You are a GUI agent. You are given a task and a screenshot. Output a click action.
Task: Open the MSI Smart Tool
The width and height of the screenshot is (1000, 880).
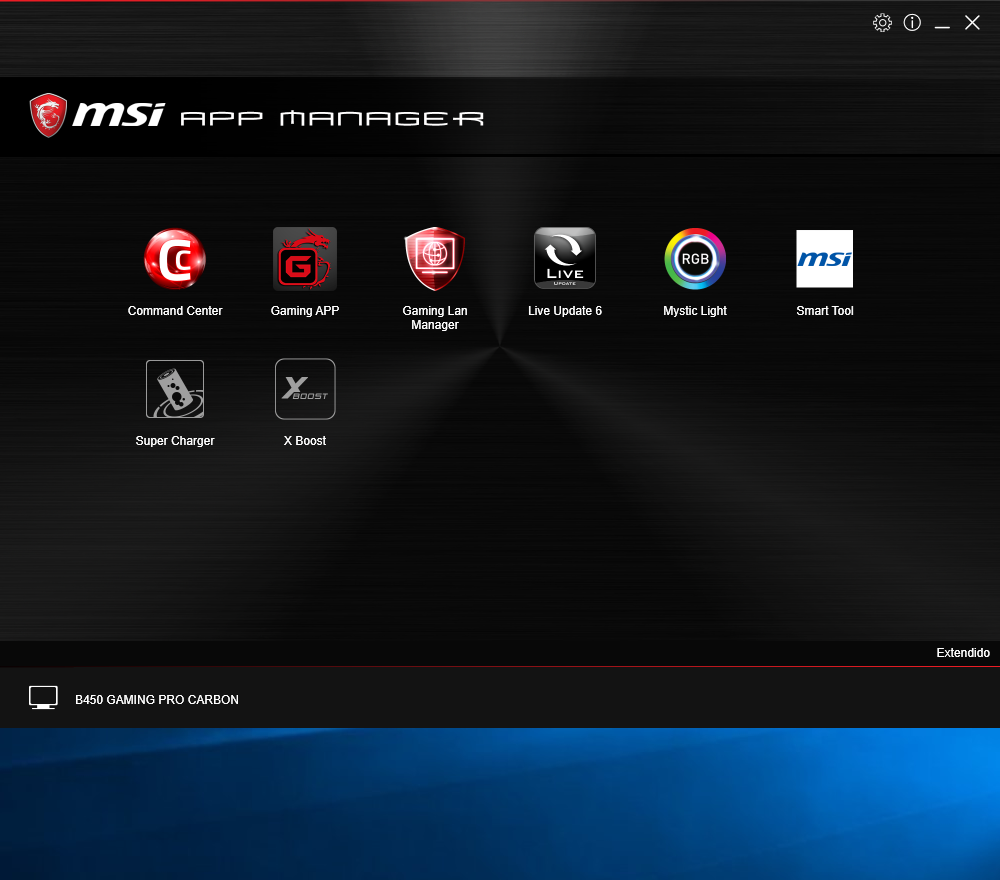coord(825,258)
